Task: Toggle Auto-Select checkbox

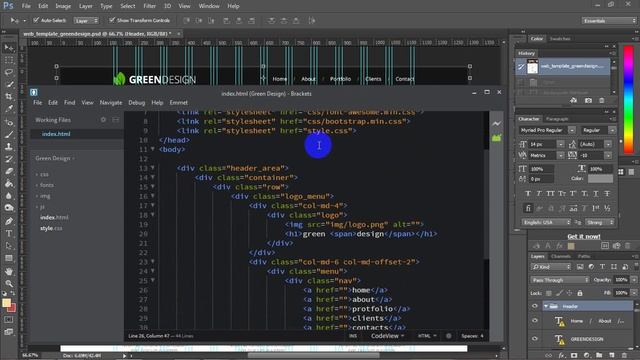Action: click(36, 20)
